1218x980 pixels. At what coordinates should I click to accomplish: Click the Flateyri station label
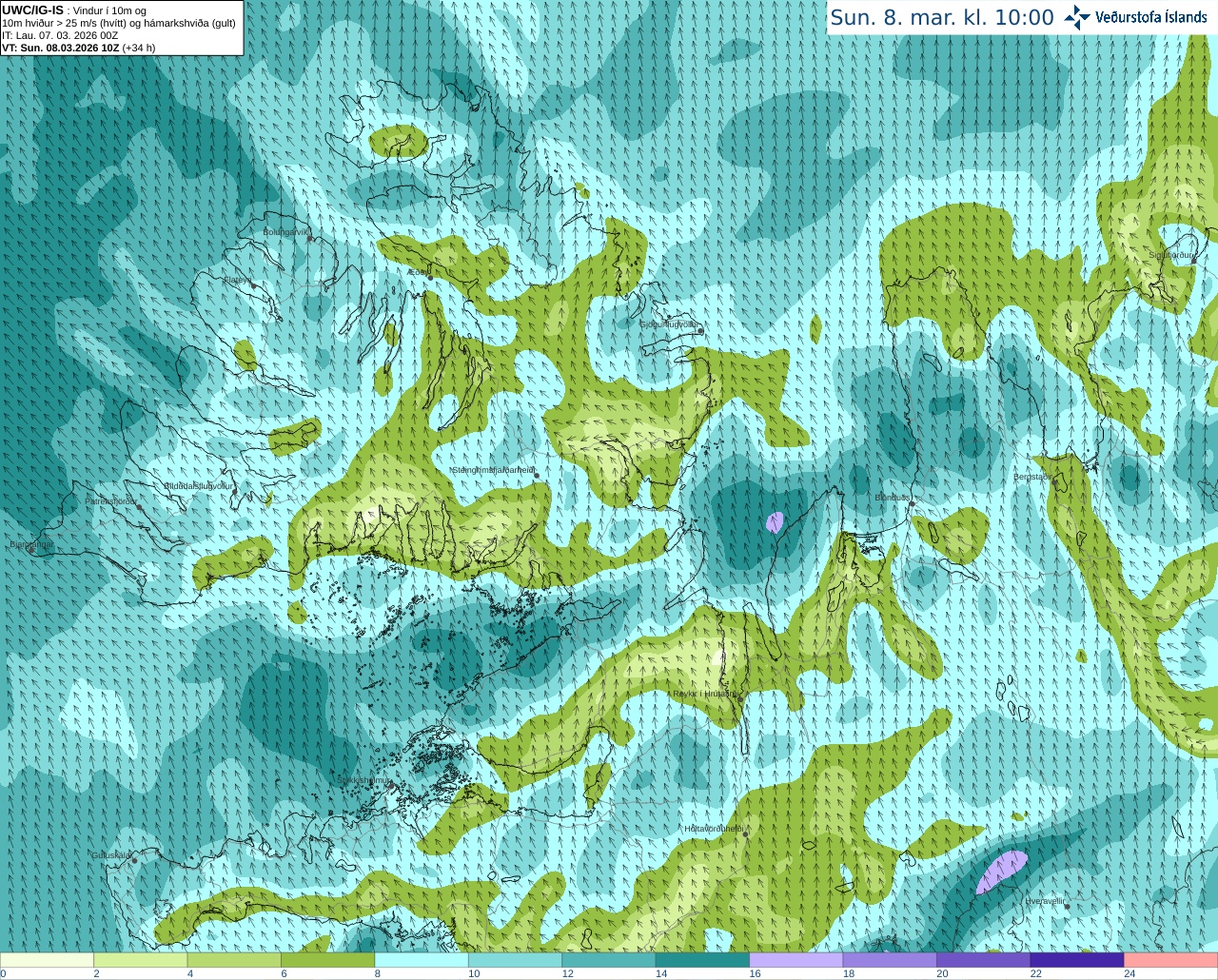pos(238,280)
